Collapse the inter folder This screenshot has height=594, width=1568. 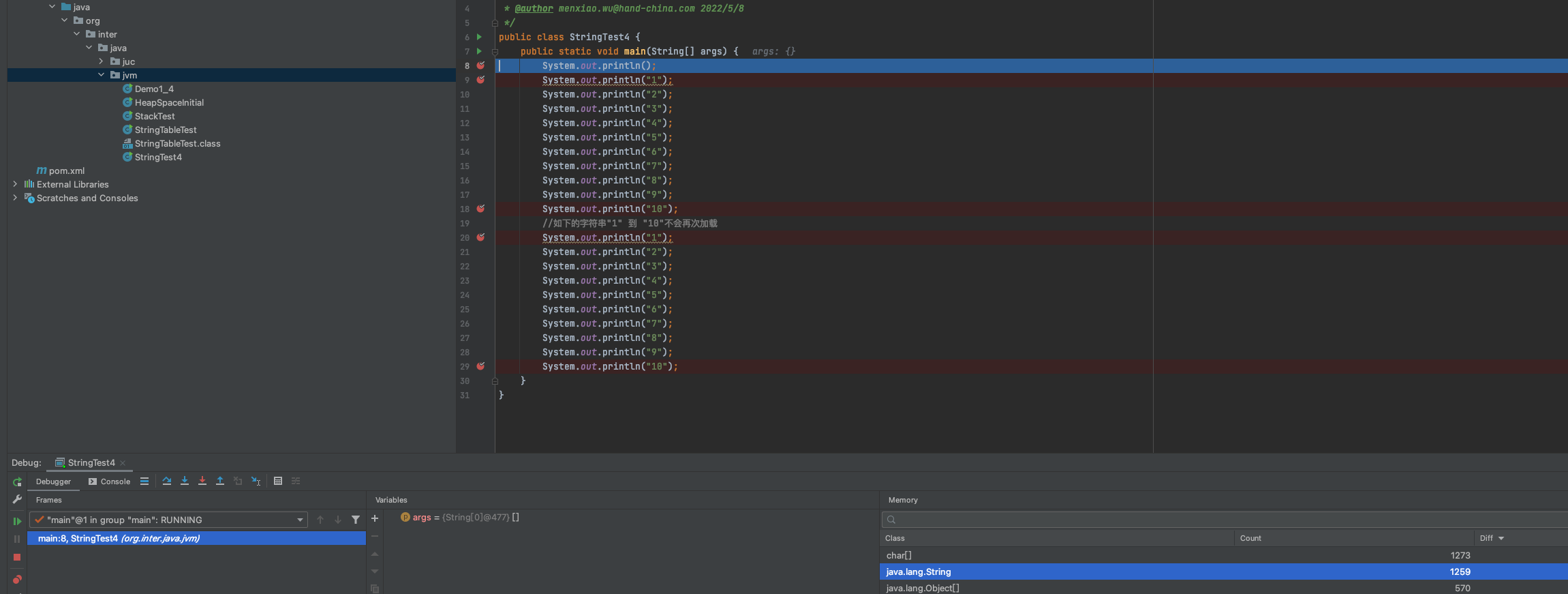tap(76, 34)
